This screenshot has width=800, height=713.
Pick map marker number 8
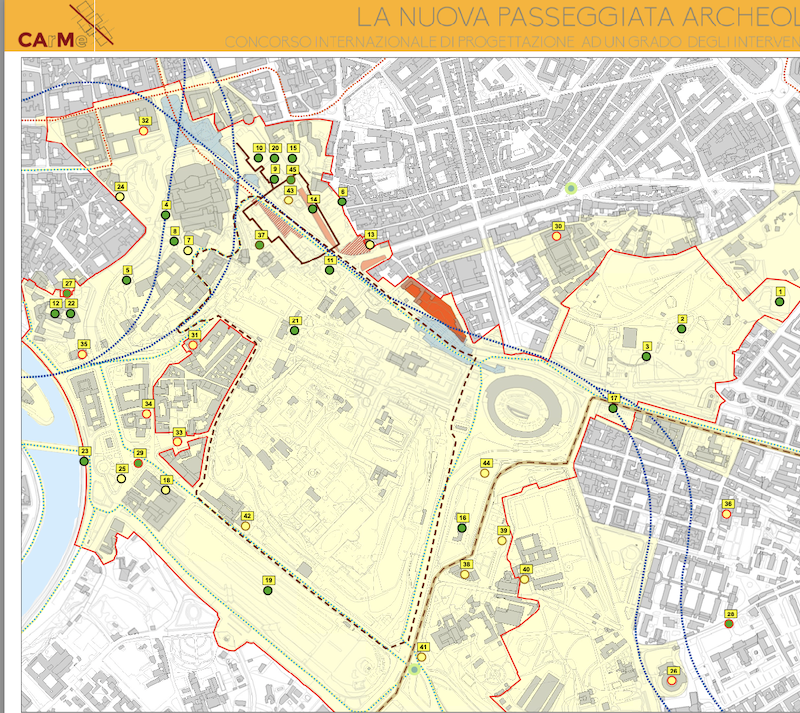click(x=174, y=241)
